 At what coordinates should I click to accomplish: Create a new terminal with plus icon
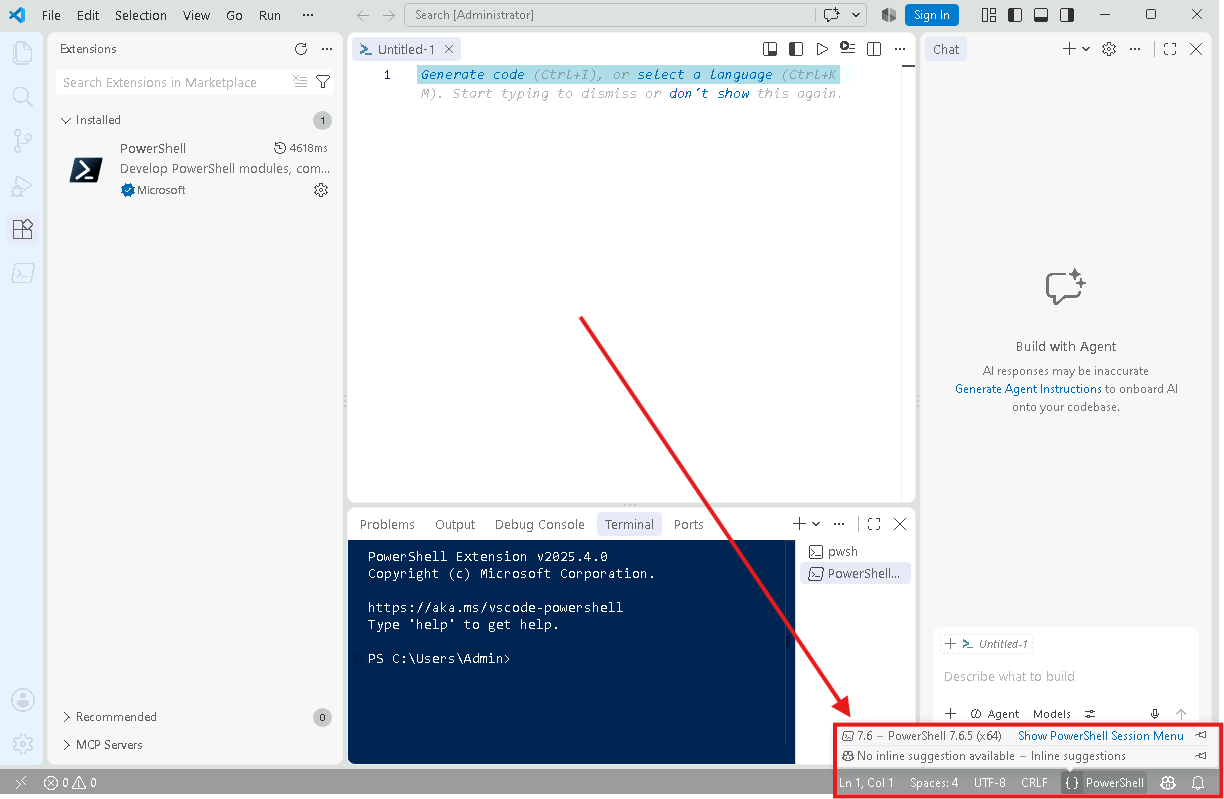pos(799,524)
